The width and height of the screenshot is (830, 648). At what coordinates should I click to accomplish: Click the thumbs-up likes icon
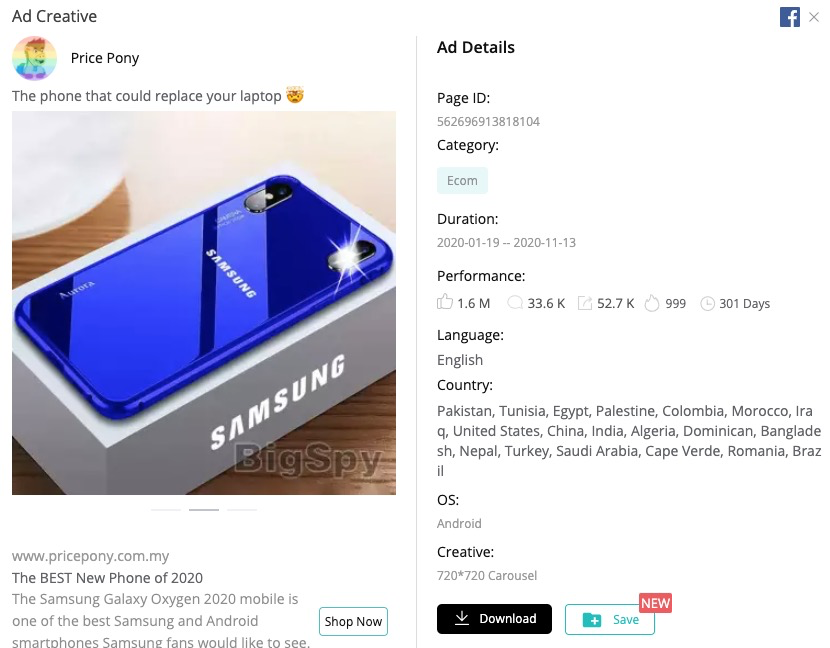coord(445,302)
